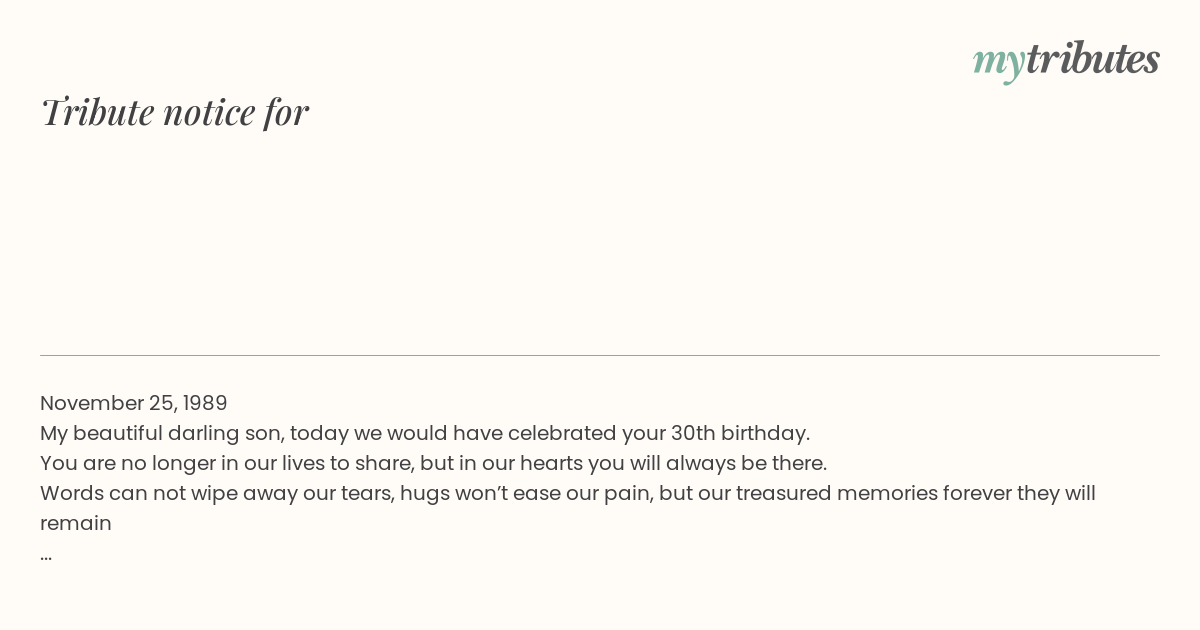Click the word "Tribute" in the heading
Viewport: 1200px width, 630px height.
tap(97, 112)
